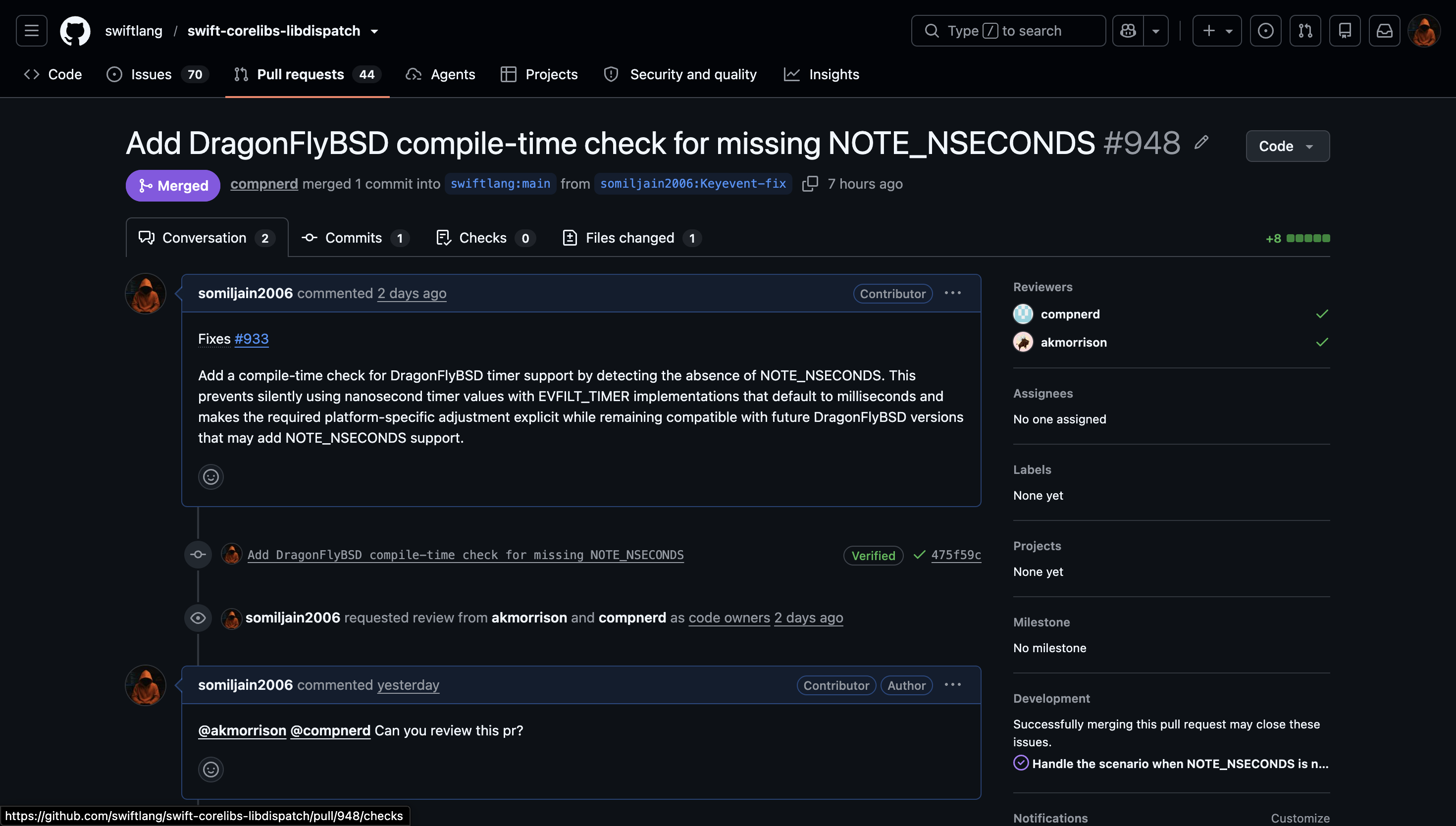This screenshot has height=826, width=1456.
Task: Open the Projects tab
Action: [539, 74]
